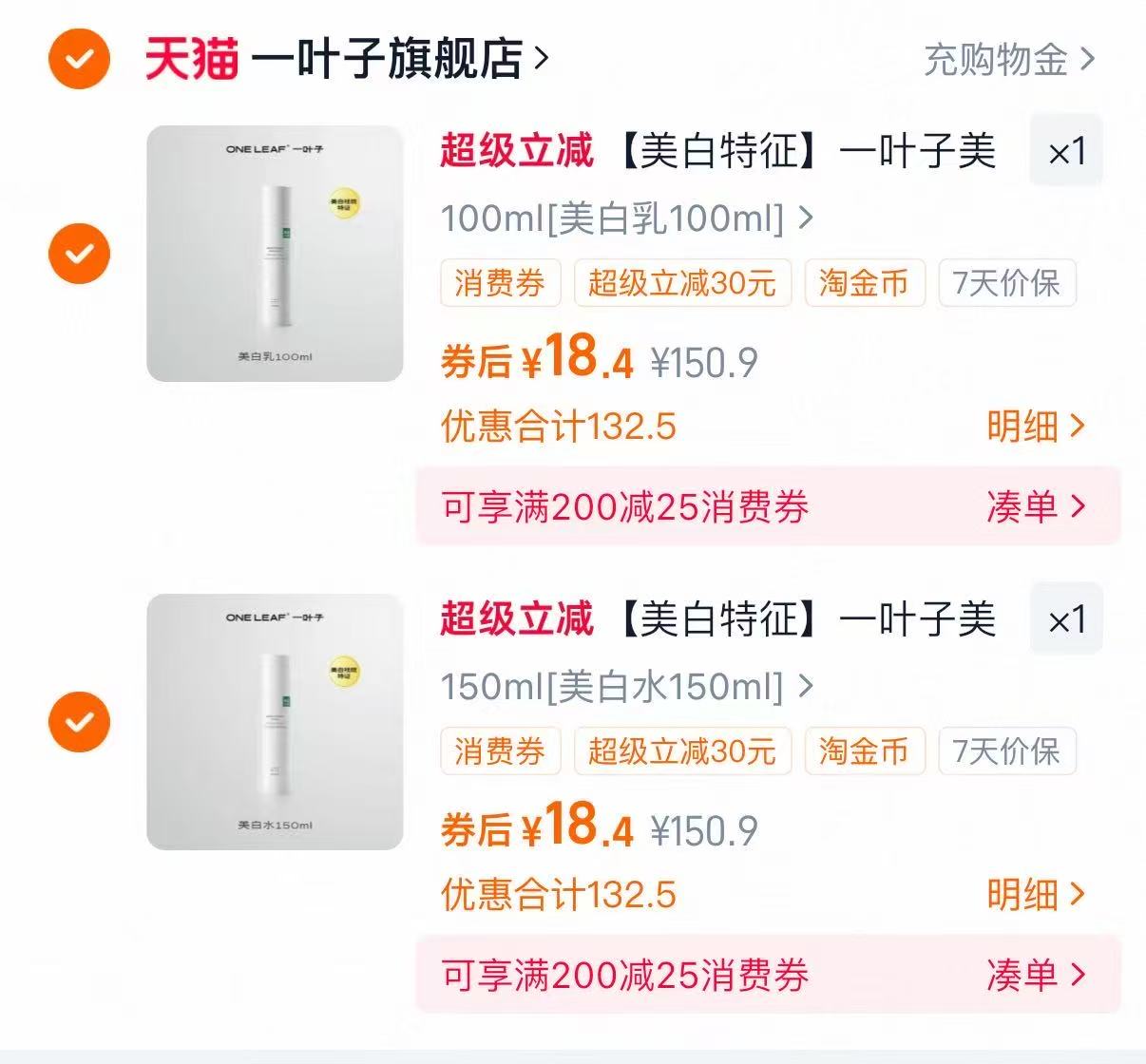Click the ×1 quantity indicator of the first product

click(x=1065, y=152)
